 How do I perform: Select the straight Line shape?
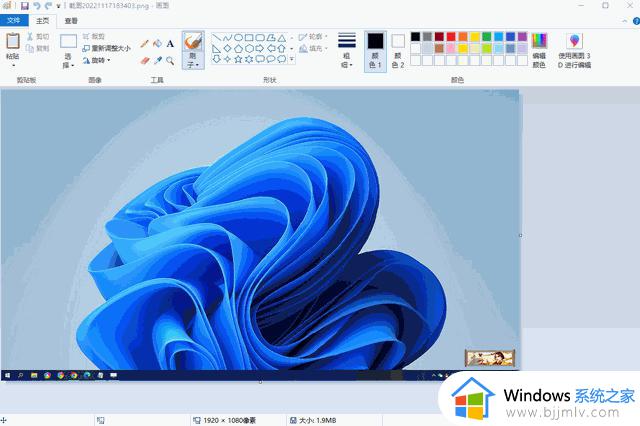[x=216, y=38]
